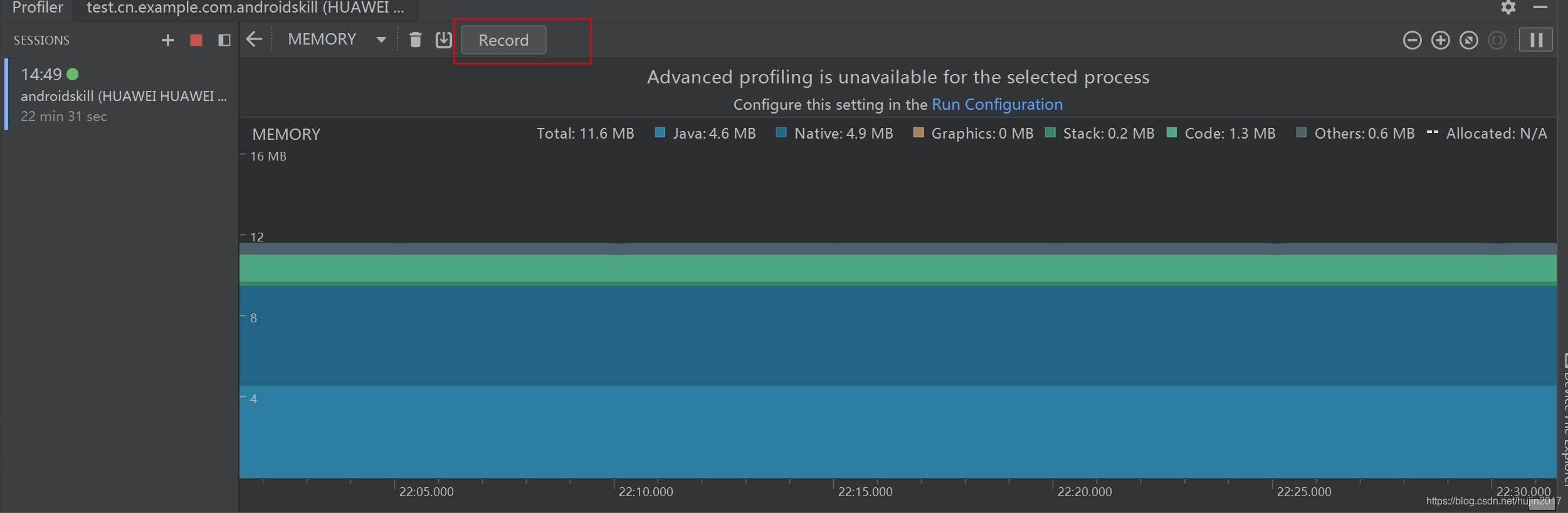Minimize the Profiler tool window
Screen dimensions: 1568x513
1540,7
